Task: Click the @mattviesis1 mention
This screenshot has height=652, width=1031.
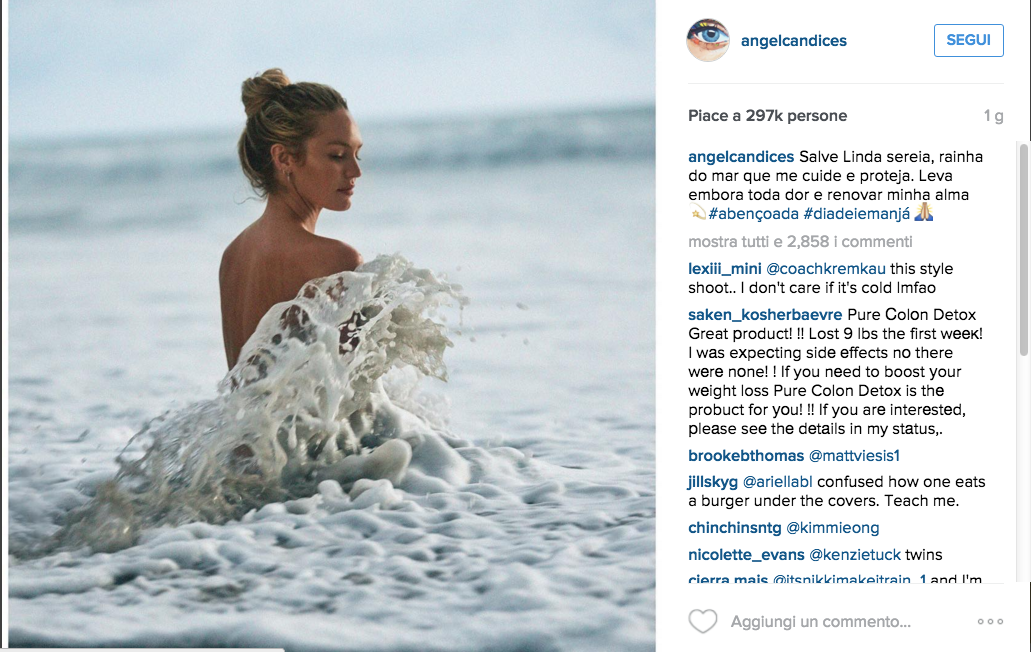Action: pyautogui.click(x=854, y=455)
